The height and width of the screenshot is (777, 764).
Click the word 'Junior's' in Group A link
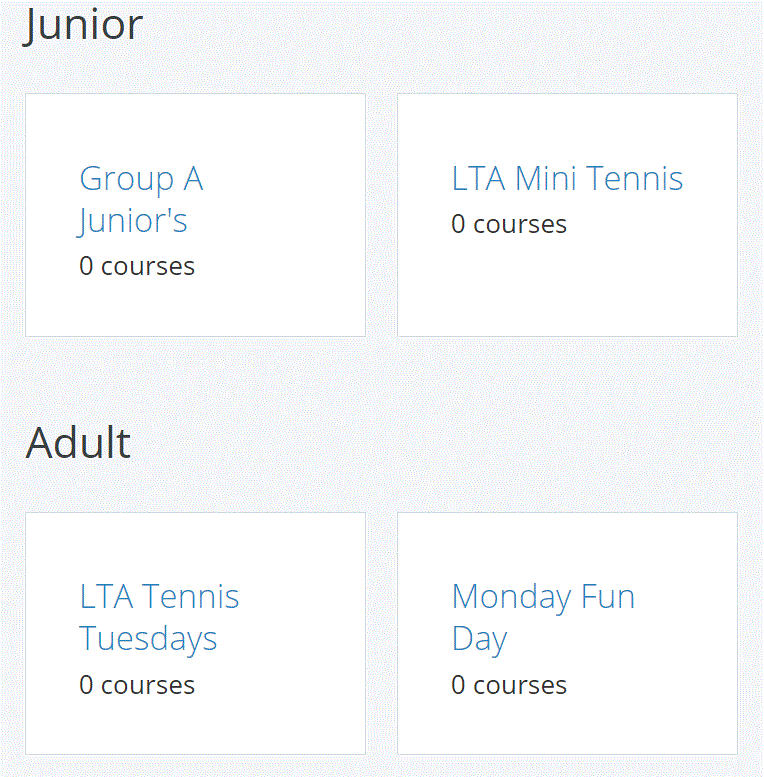point(133,221)
